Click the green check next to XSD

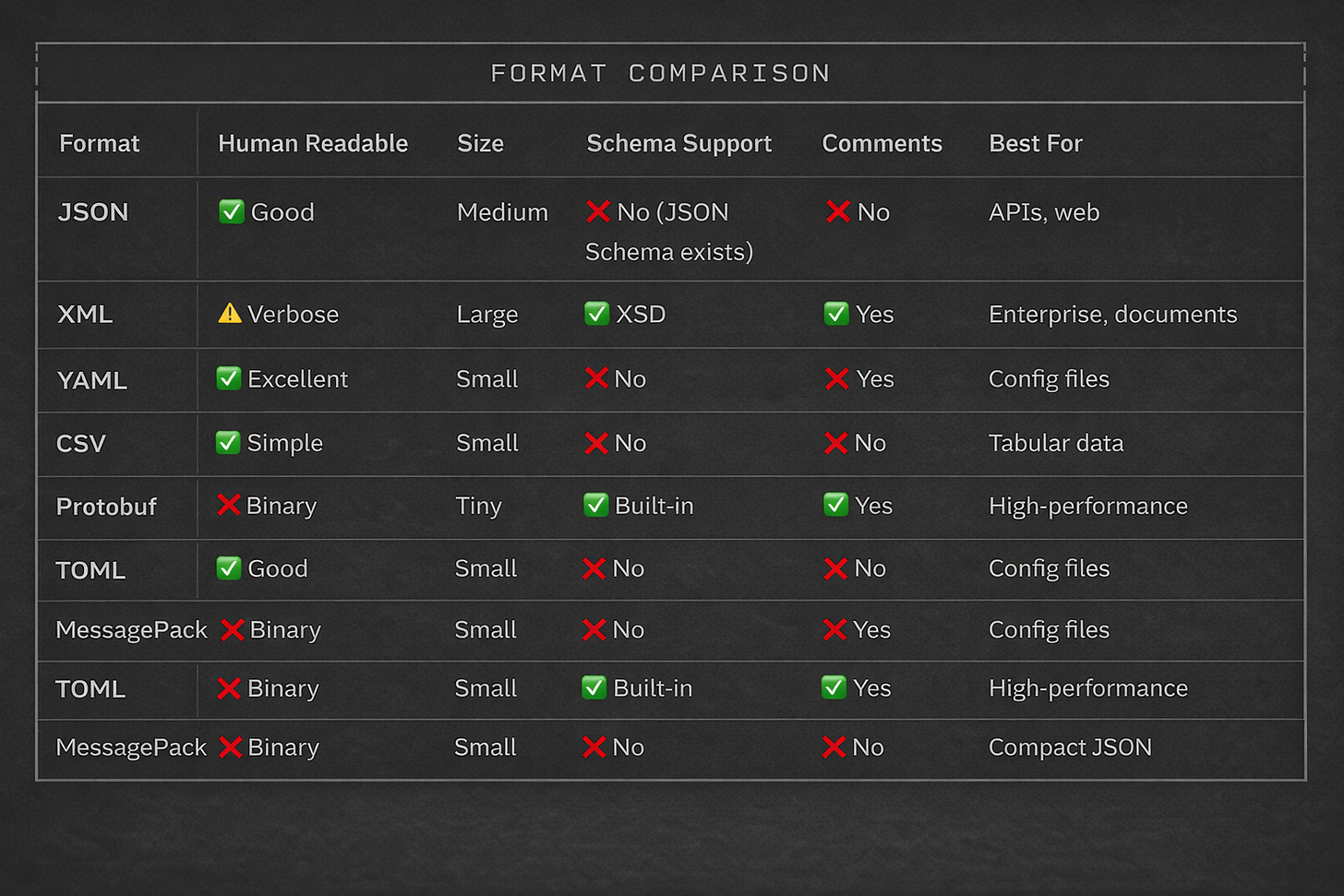tap(596, 314)
